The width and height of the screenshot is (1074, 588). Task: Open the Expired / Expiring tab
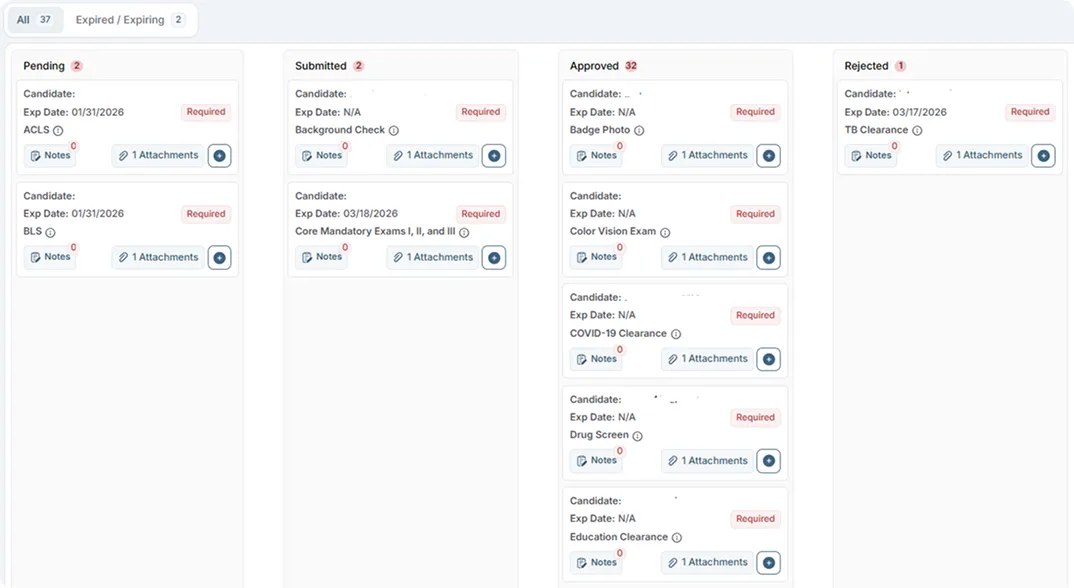tap(130, 20)
